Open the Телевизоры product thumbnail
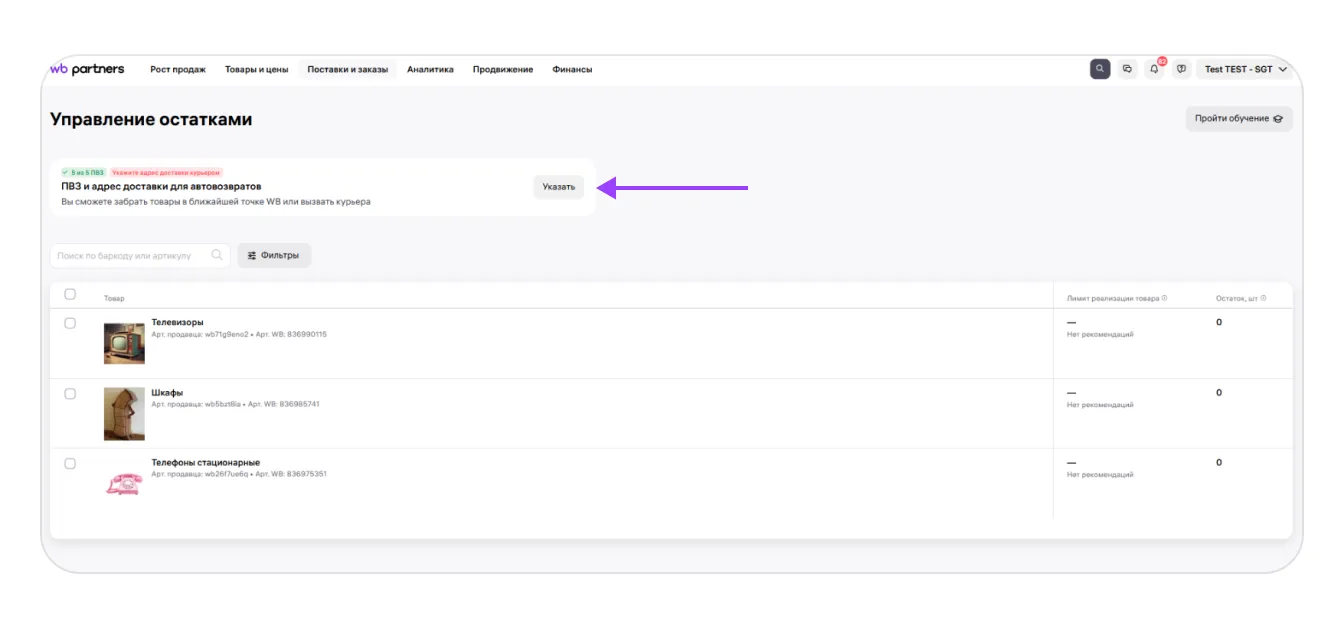The width and height of the screenshot is (1344, 628). [124, 343]
